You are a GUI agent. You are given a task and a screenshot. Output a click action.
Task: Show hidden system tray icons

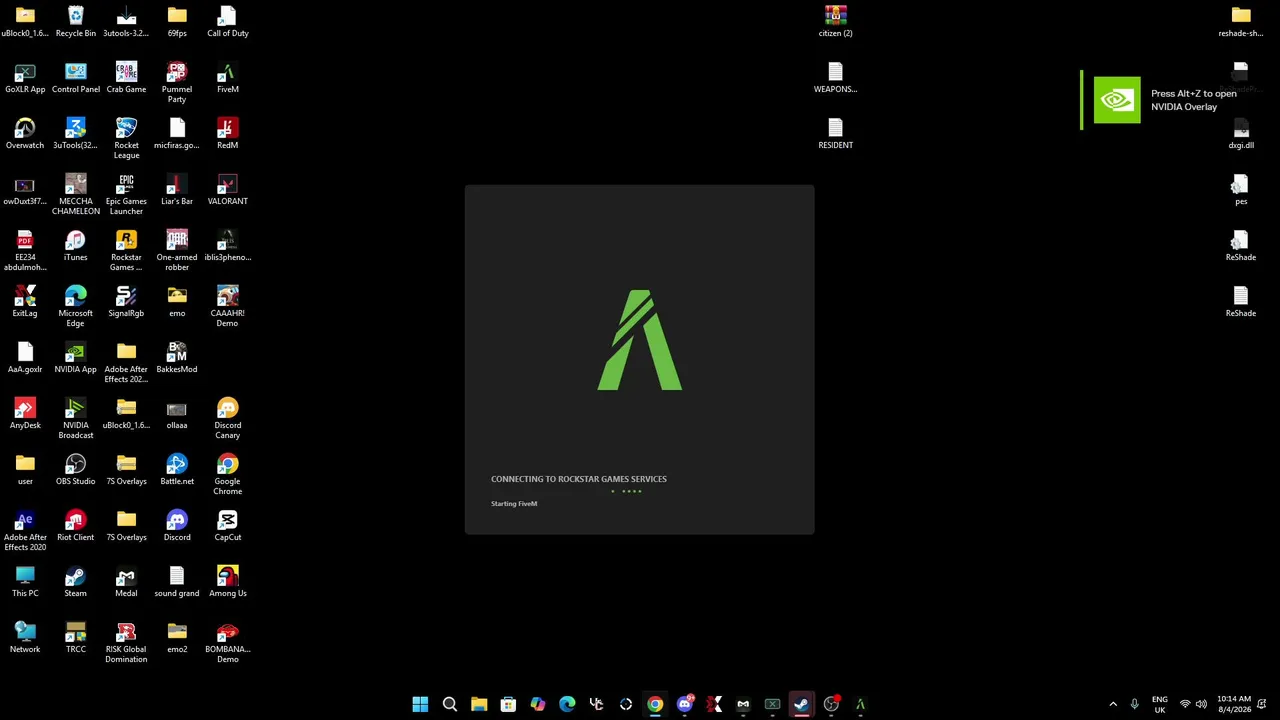tap(1113, 704)
